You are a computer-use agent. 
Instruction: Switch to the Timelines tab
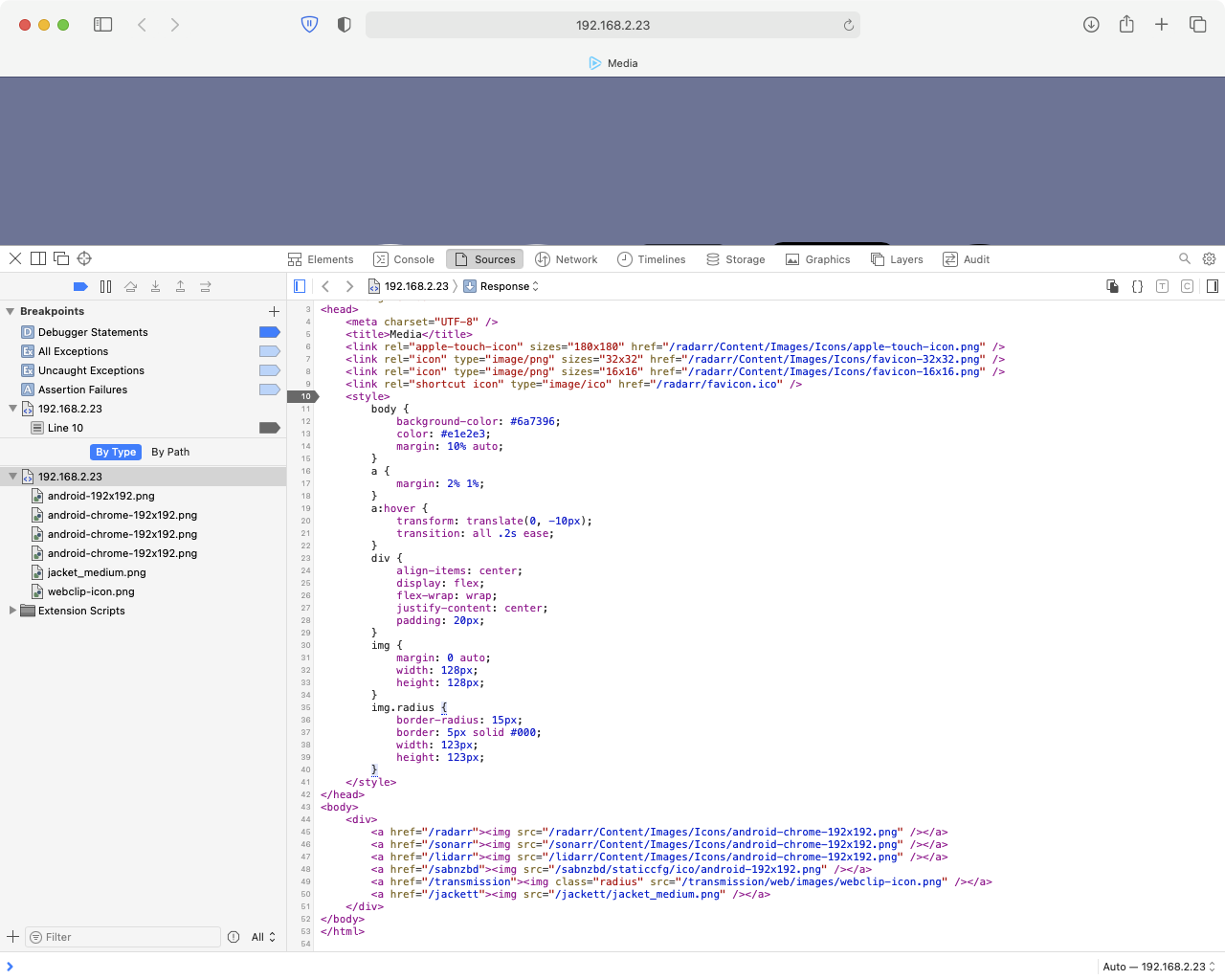point(652,259)
